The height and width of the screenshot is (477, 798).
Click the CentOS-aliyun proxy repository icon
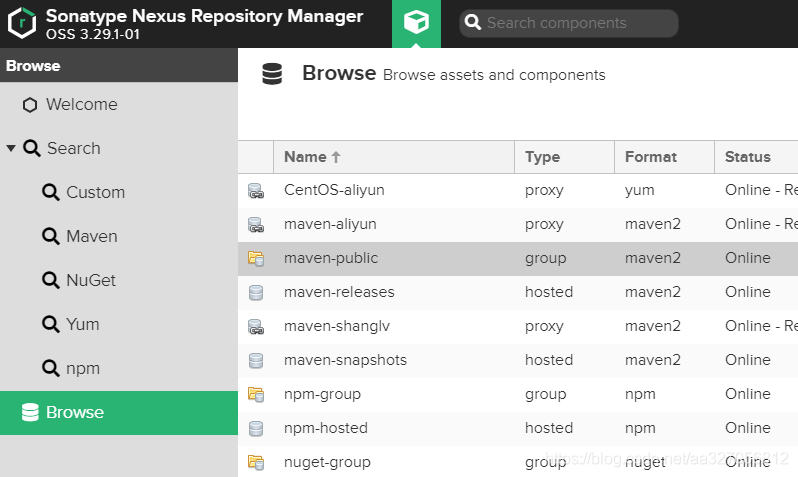coord(255,191)
